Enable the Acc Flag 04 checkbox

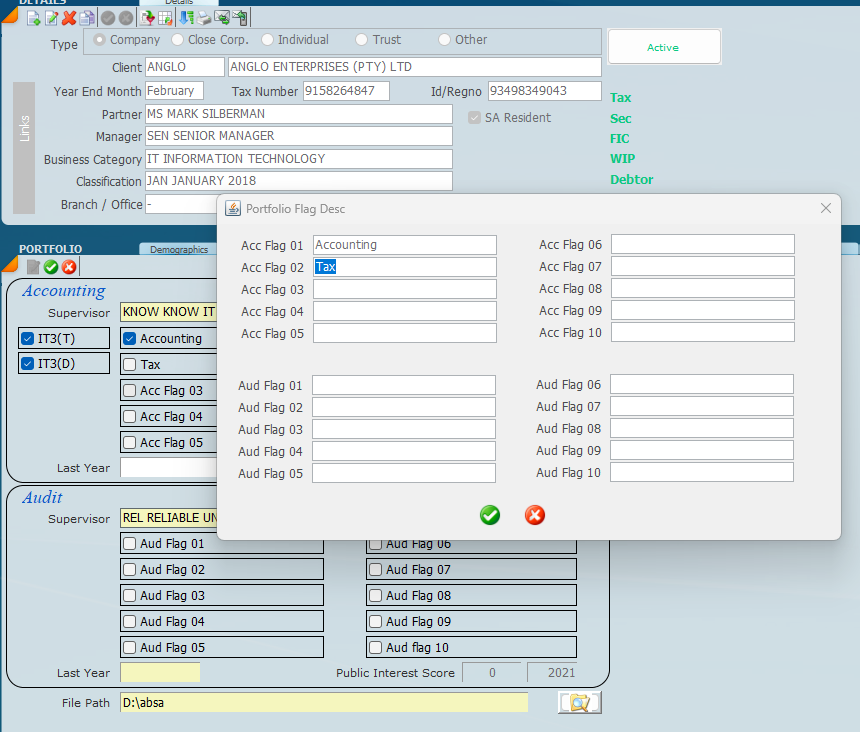click(x=130, y=417)
